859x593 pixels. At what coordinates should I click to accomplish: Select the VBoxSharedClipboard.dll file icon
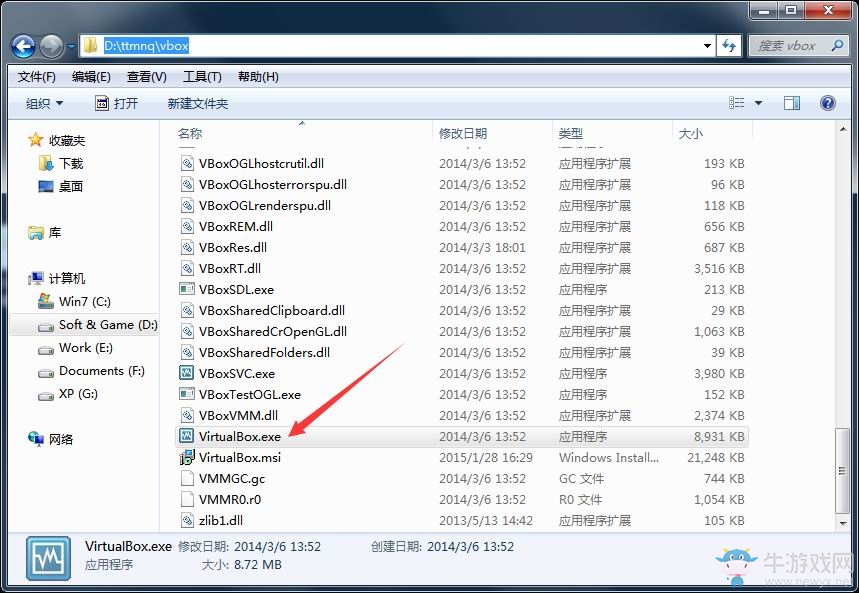pyautogui.click(x=187, y=310)
